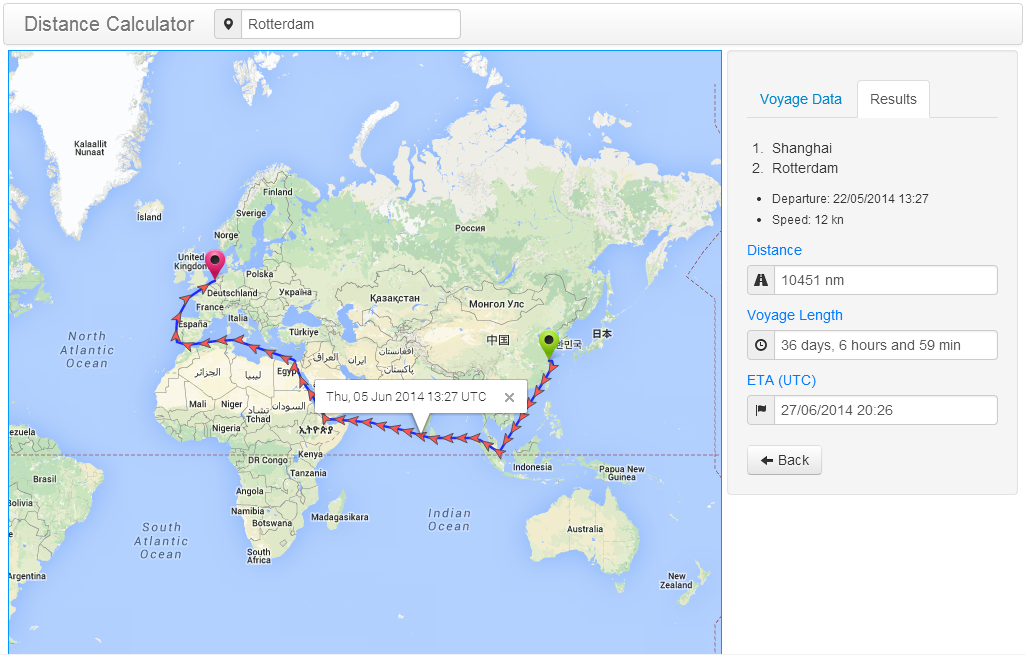Click the location pin icon in the search bar
The width and height of the screenshot is (1025, 655).
[x=229, y=24]
